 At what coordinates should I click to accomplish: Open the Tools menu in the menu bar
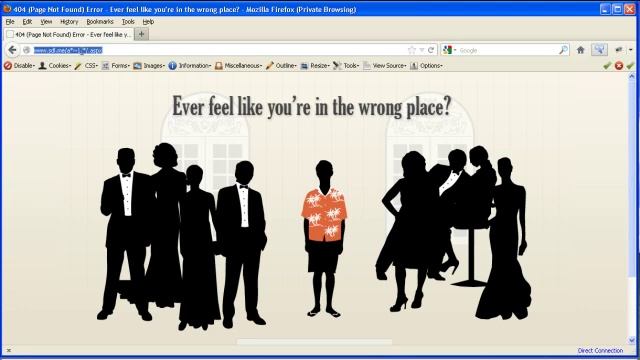coord(128,22)
